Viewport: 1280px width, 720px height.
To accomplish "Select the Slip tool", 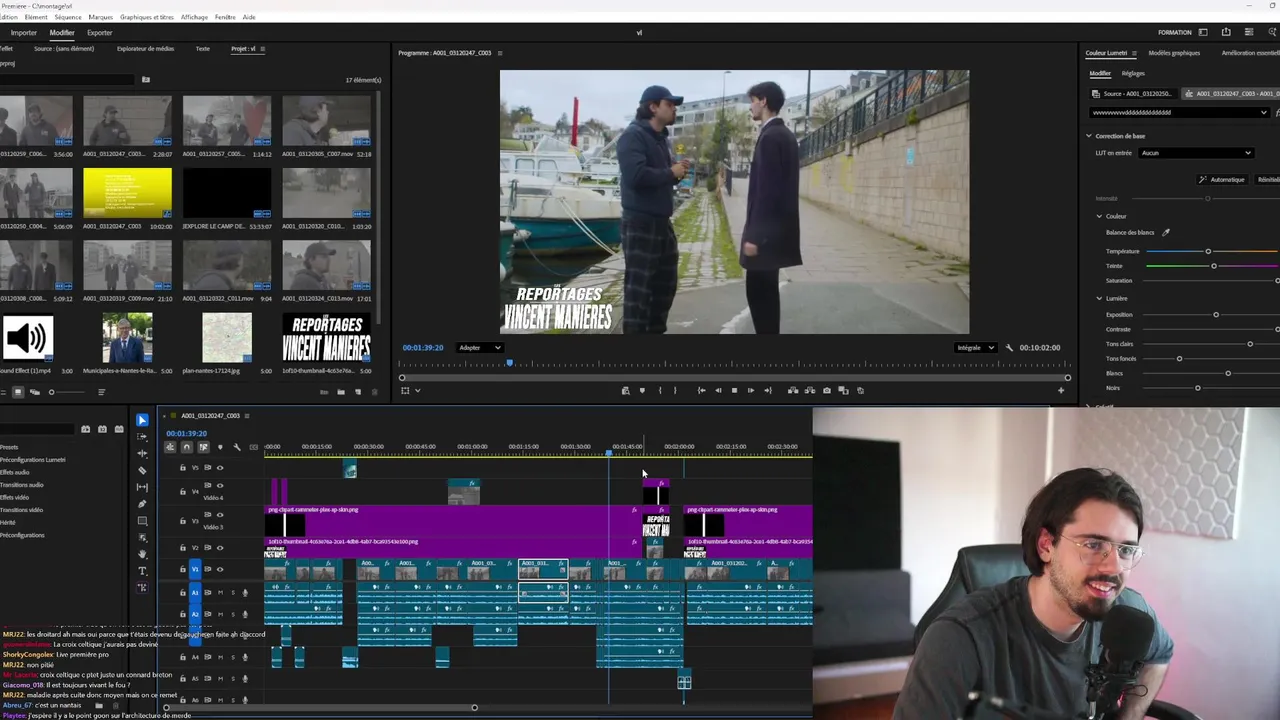I will click(x=142, y=487).
